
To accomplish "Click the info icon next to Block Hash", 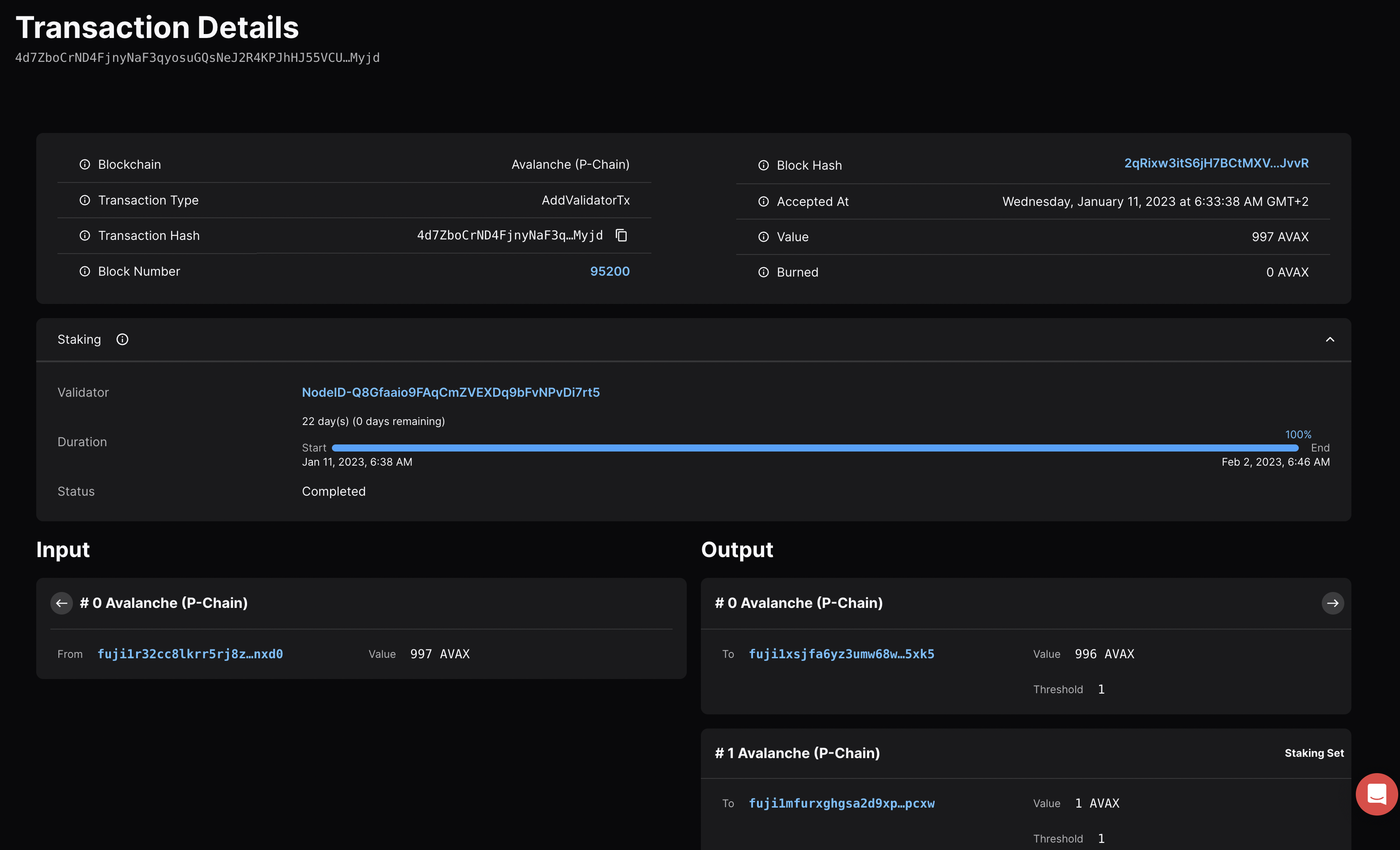I will click(763, 165).
